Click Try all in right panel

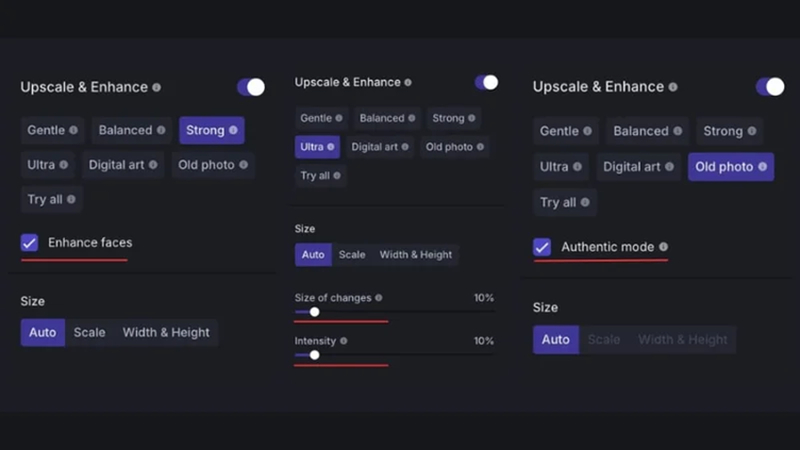pyautogui.click(x=565, y=203)
